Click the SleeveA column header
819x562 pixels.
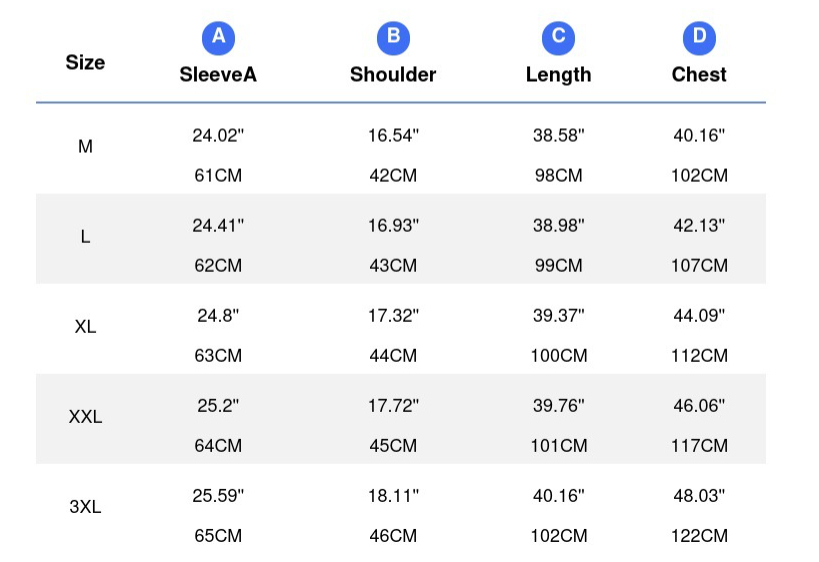[x=218, y=75]
